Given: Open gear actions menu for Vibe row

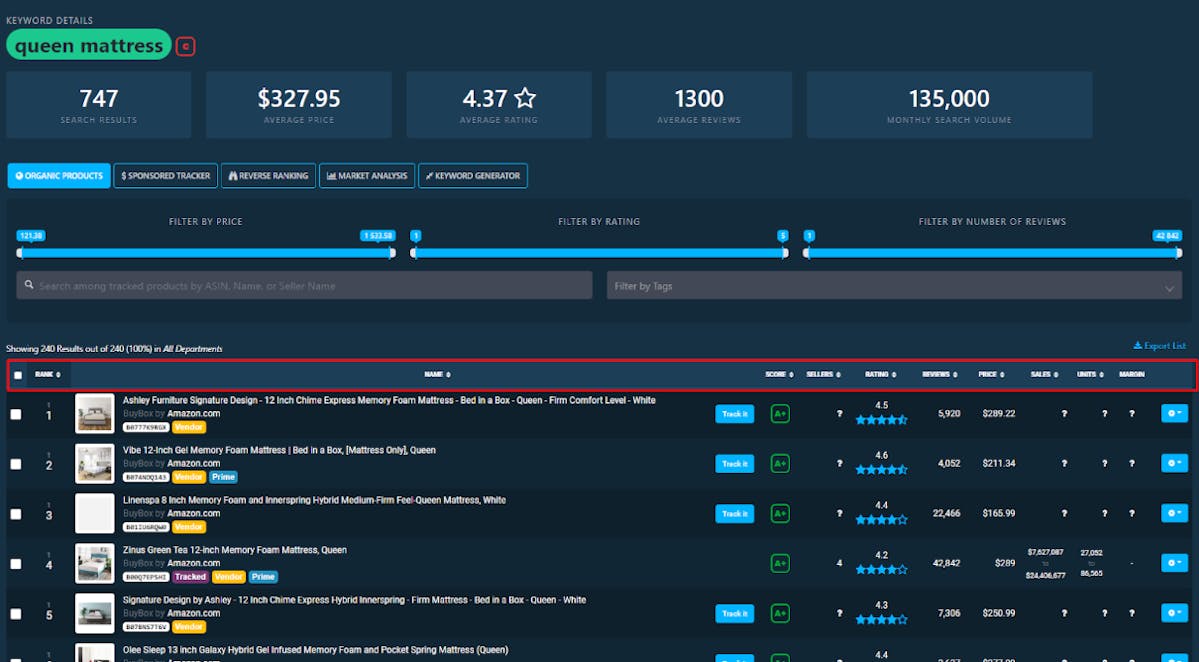Looking at the screenshot, I should [x=1174, y=463].
